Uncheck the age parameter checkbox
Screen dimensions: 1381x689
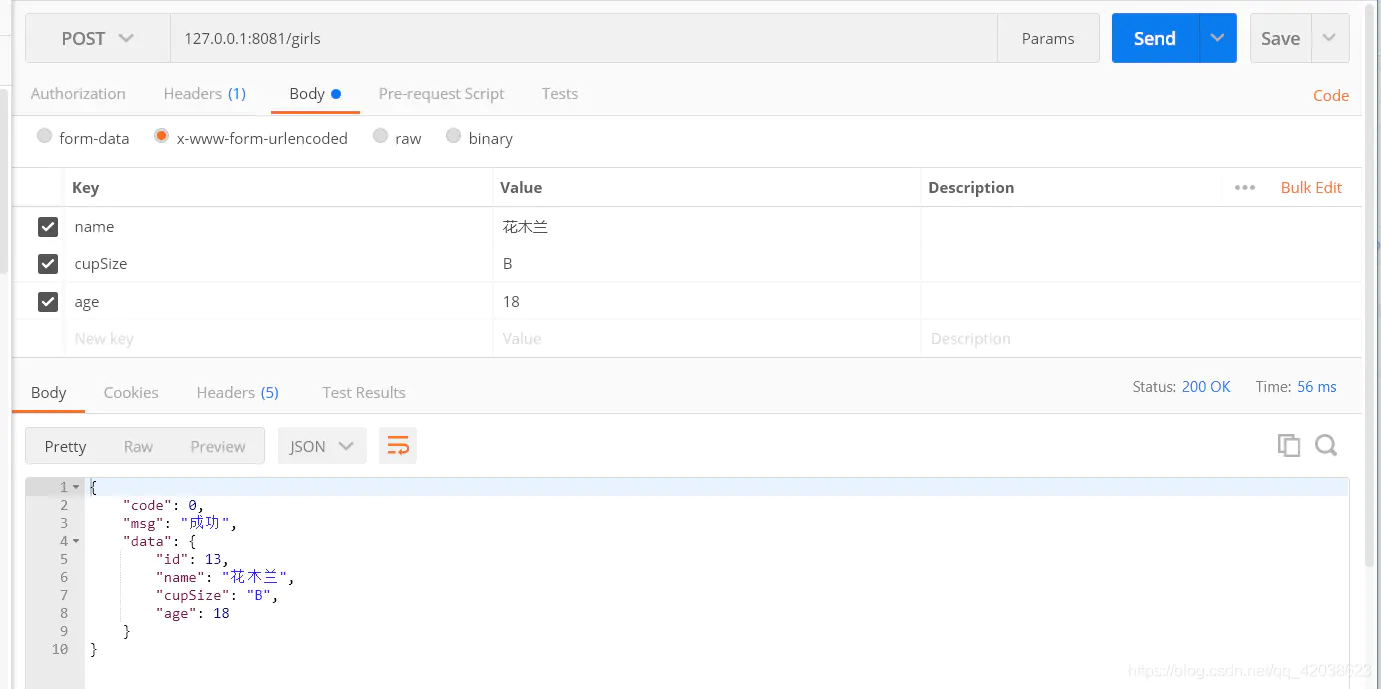(48, 301)
